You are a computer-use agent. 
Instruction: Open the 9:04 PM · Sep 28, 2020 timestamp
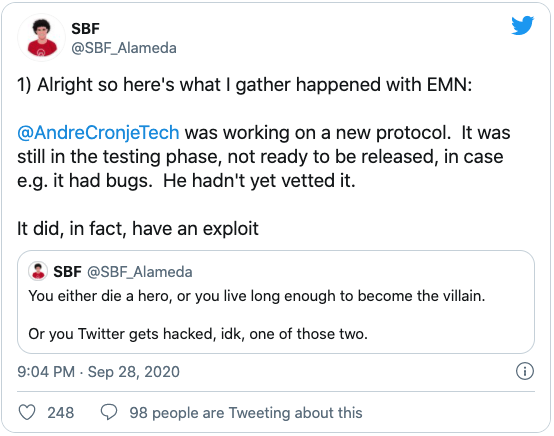coord(99,372)
